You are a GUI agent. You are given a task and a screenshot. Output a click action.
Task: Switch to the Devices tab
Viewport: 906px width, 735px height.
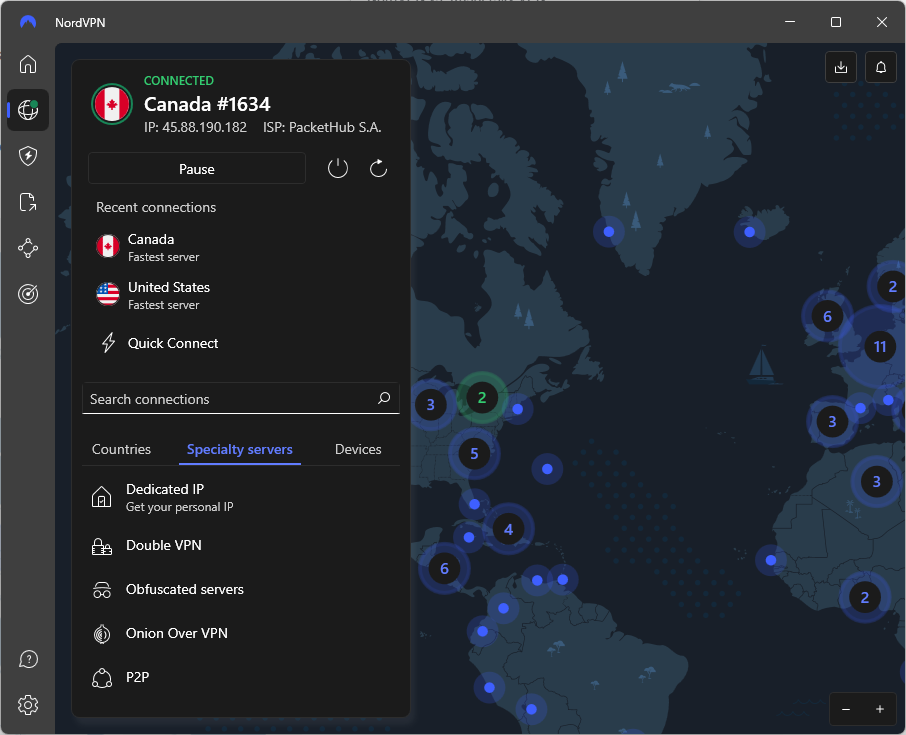tap(358, 449)
